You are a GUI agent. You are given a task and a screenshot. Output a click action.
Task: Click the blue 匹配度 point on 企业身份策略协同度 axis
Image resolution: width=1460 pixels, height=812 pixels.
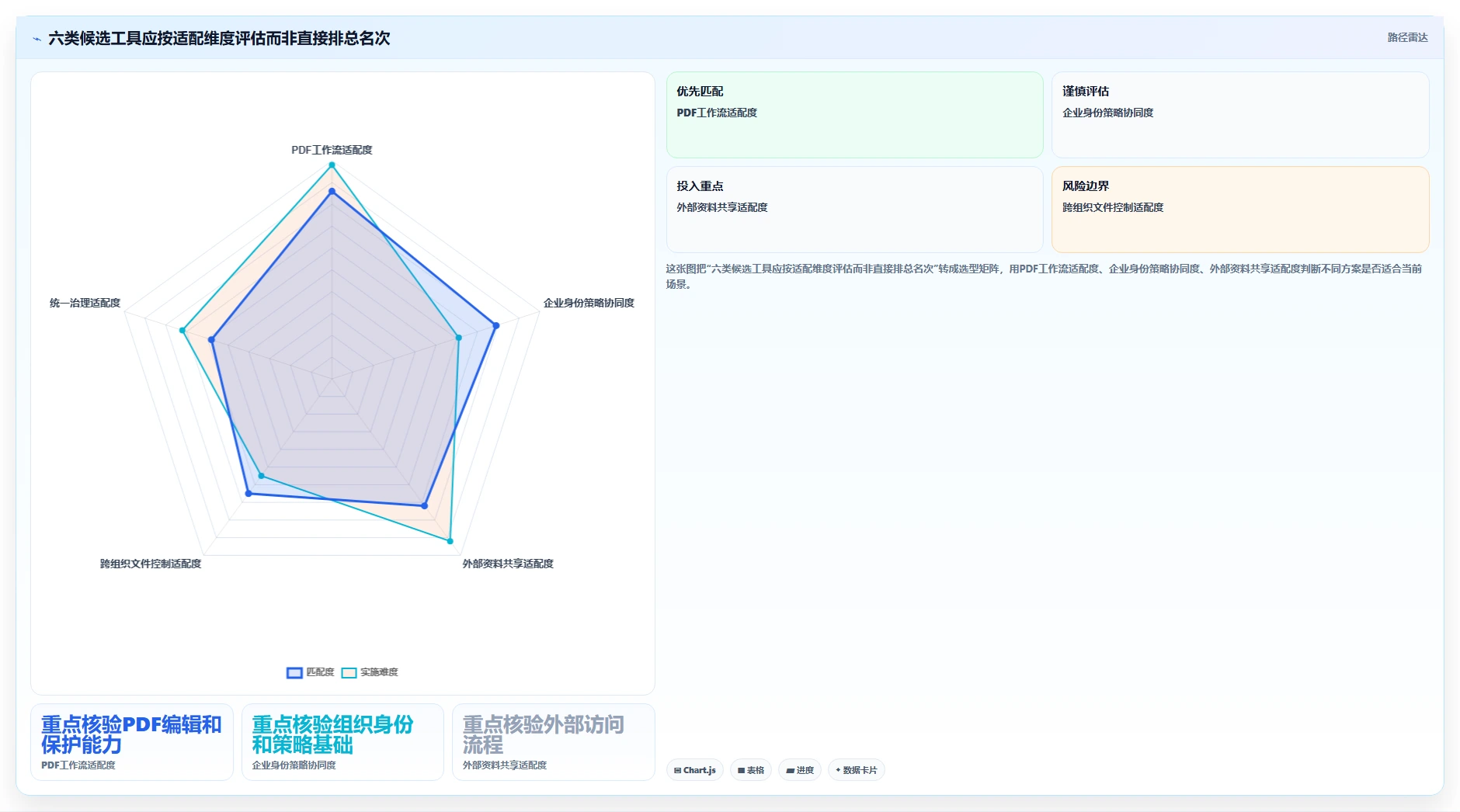pos(496,325)
